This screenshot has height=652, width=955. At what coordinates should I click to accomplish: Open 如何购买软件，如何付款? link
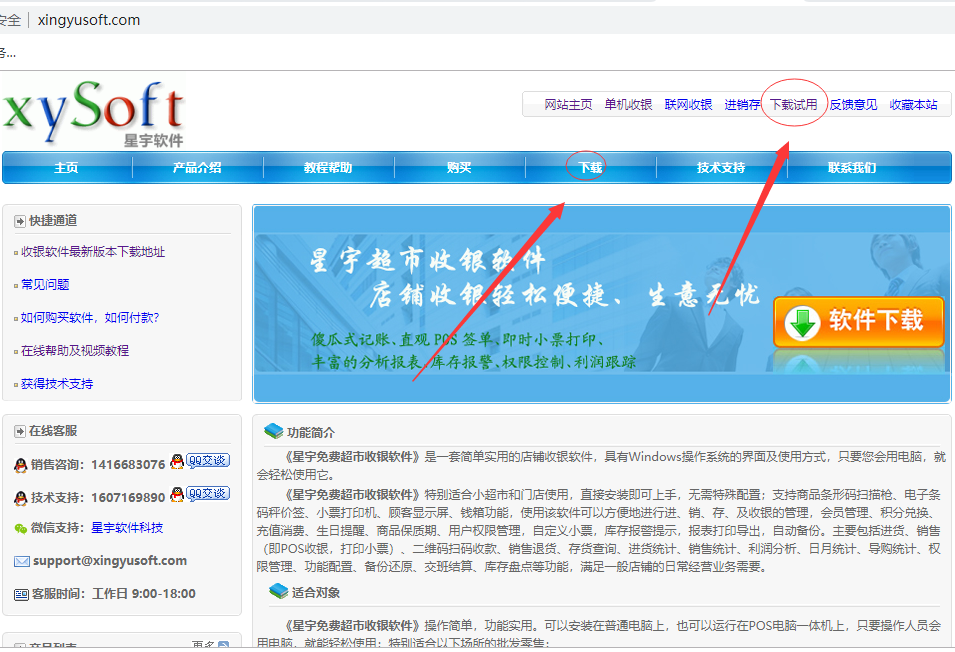tap(90, 318)
